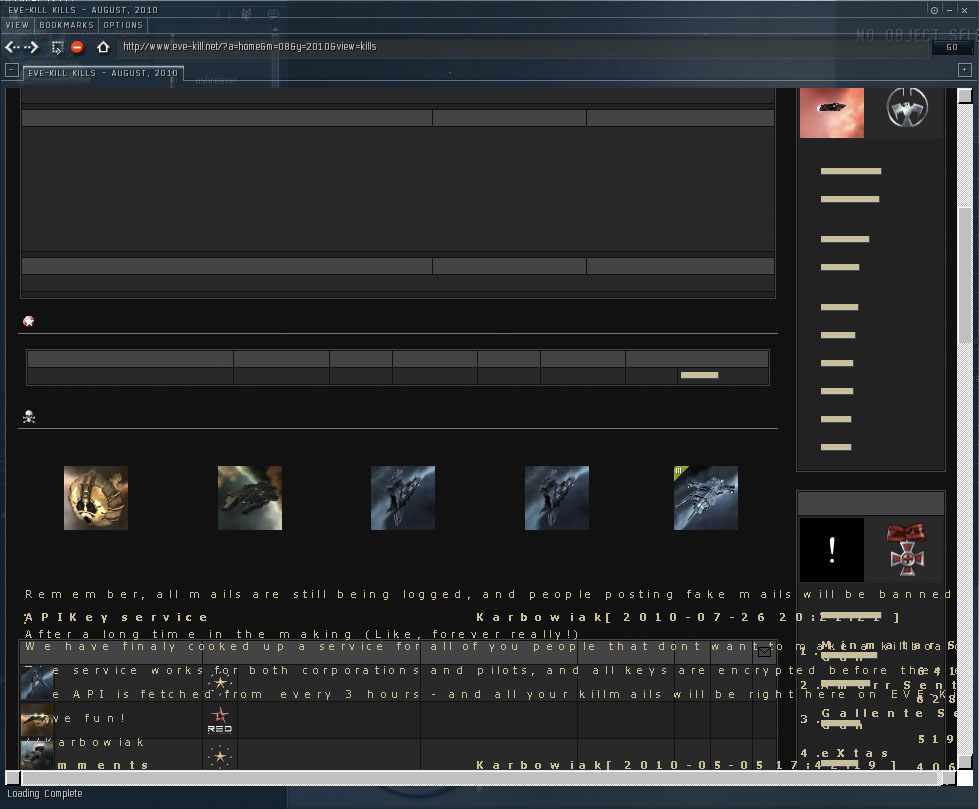Viewport: 979px width, 809px height.
Task: Open the ship icon beside 'arbowiak' row
Action: point(36,754)
